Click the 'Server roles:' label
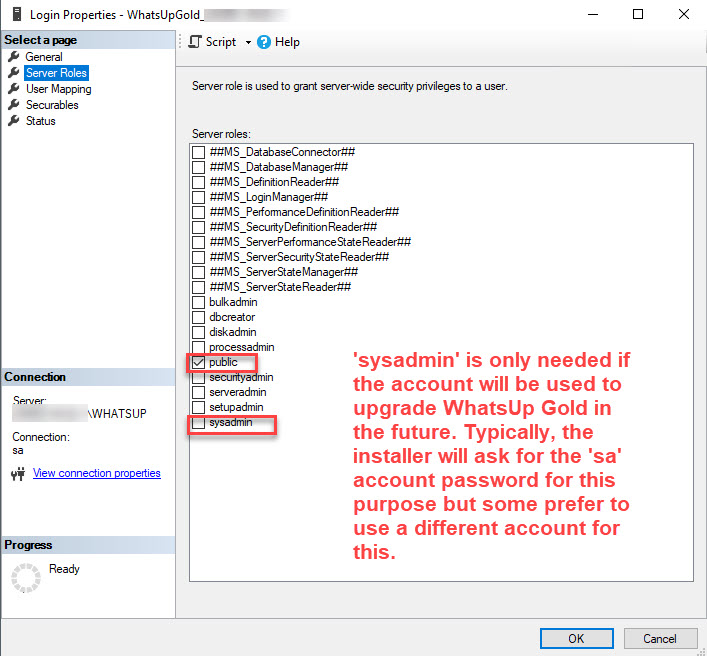The width and height of the screenshot is (707, 656). 221,134
